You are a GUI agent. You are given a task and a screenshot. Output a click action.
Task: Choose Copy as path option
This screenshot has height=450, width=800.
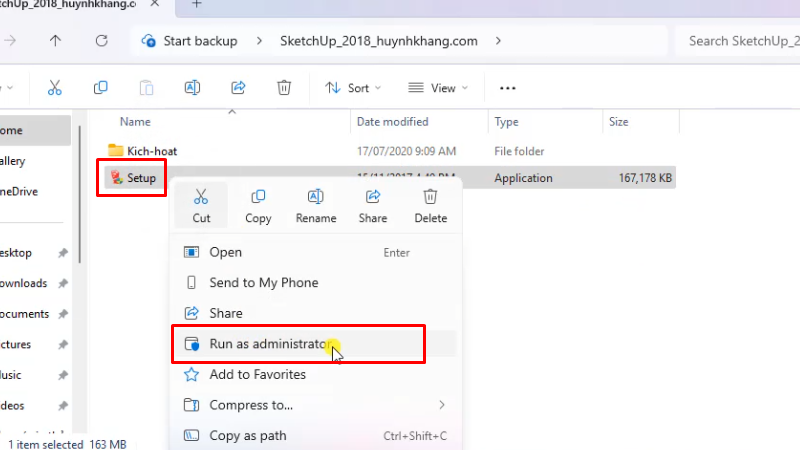[247, 435]
